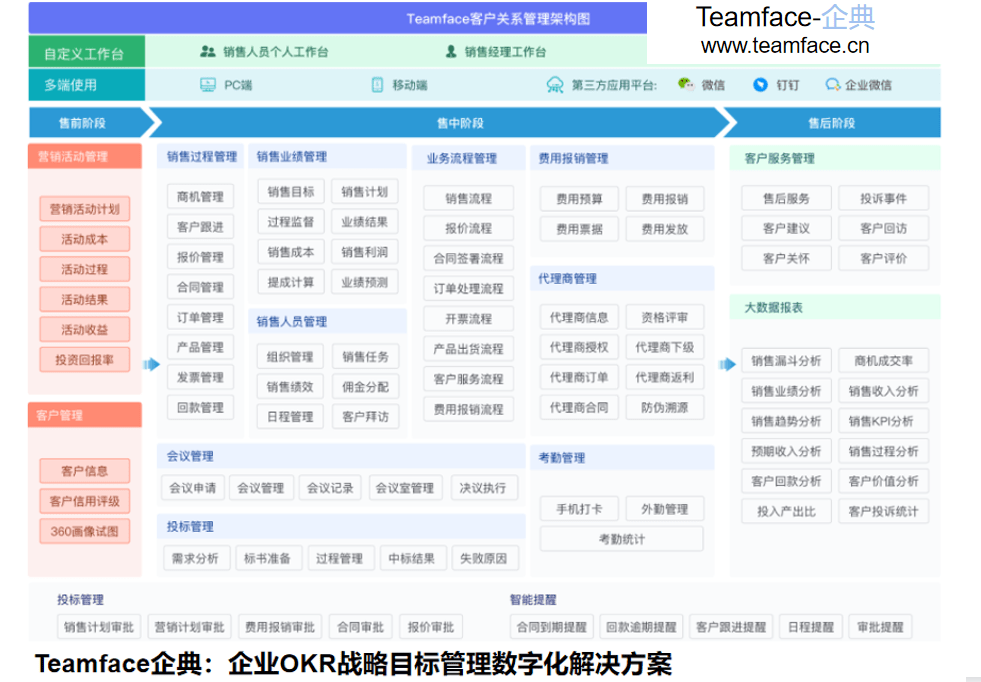
Task: Click the 投资回报率 box
Action: click(x=84, y=360)
